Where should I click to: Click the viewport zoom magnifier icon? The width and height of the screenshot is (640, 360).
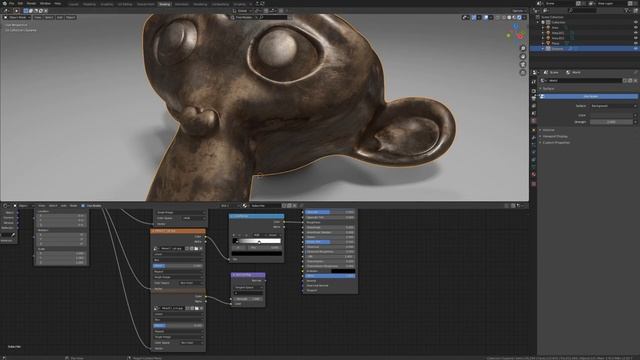pos(523,49)
